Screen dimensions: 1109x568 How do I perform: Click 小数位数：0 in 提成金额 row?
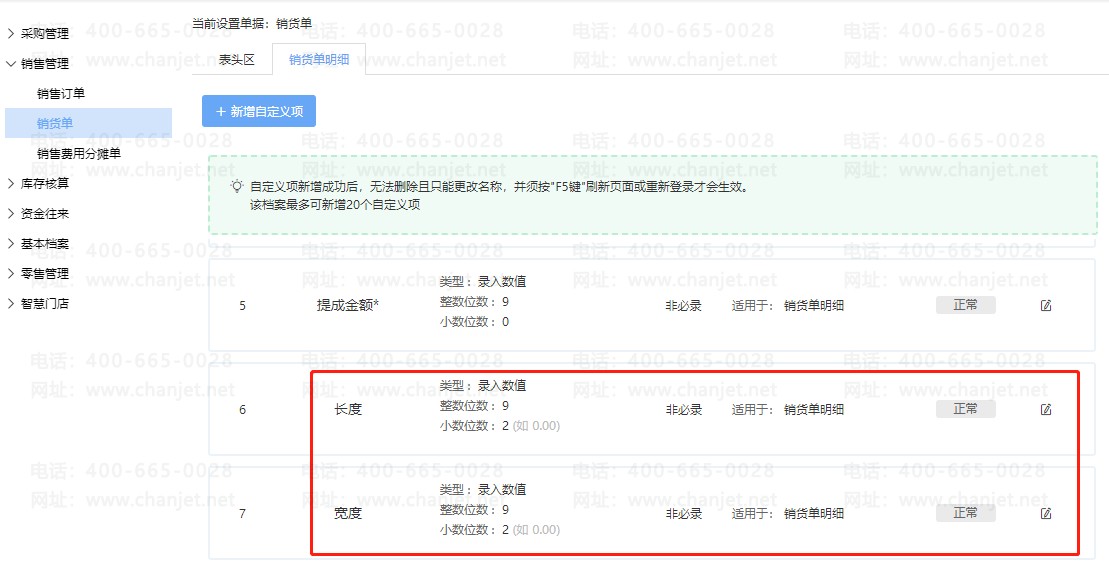pos(475,322)
